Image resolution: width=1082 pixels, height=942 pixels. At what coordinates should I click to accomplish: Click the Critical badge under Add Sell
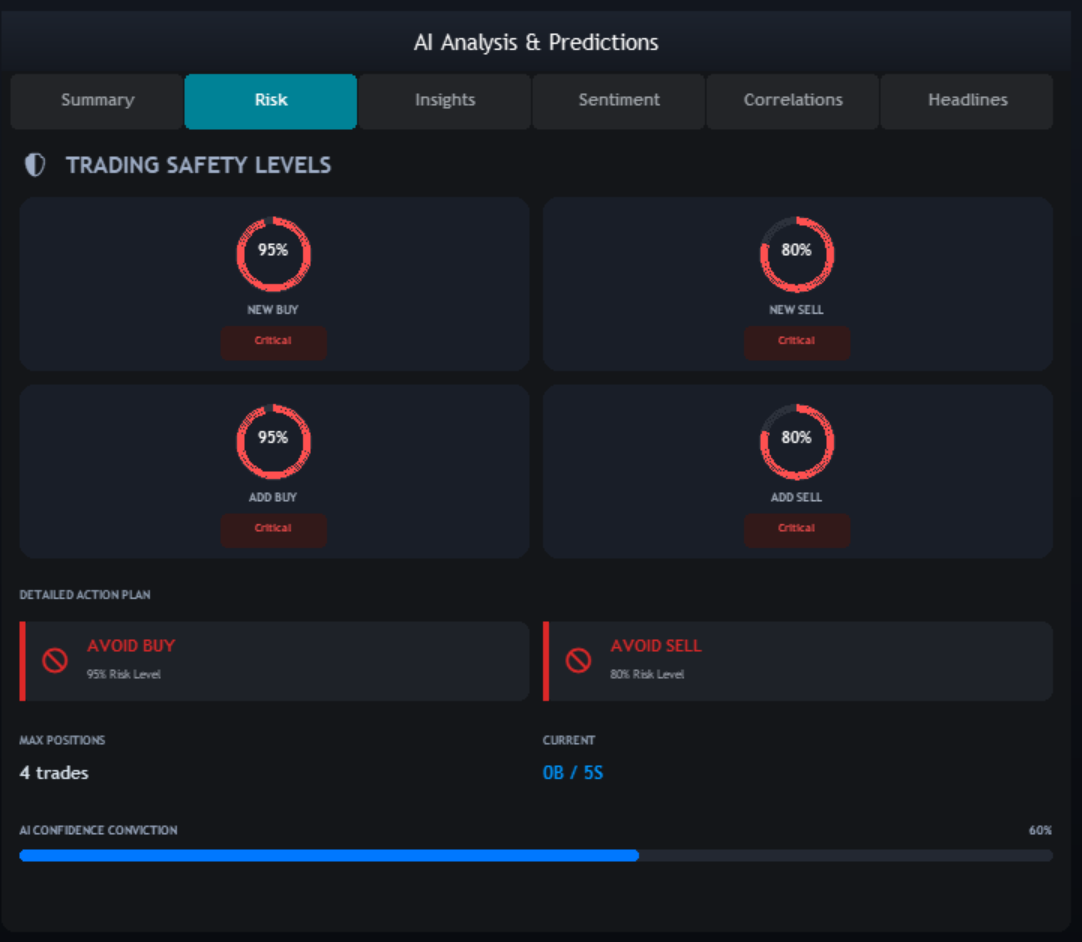796,530
